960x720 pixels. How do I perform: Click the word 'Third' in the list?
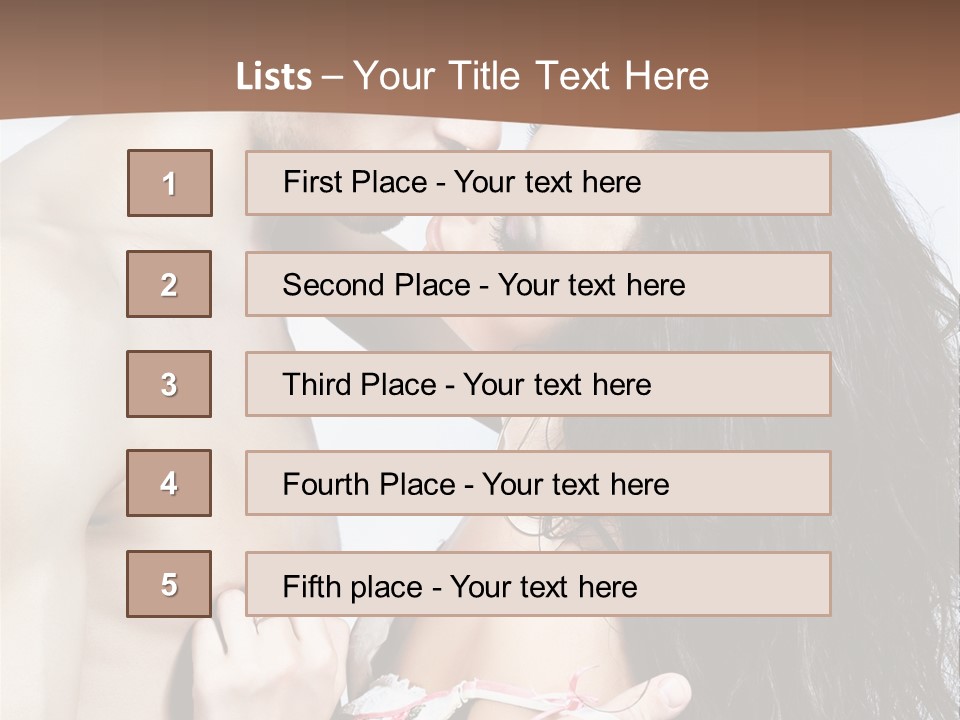pos(316,384)
